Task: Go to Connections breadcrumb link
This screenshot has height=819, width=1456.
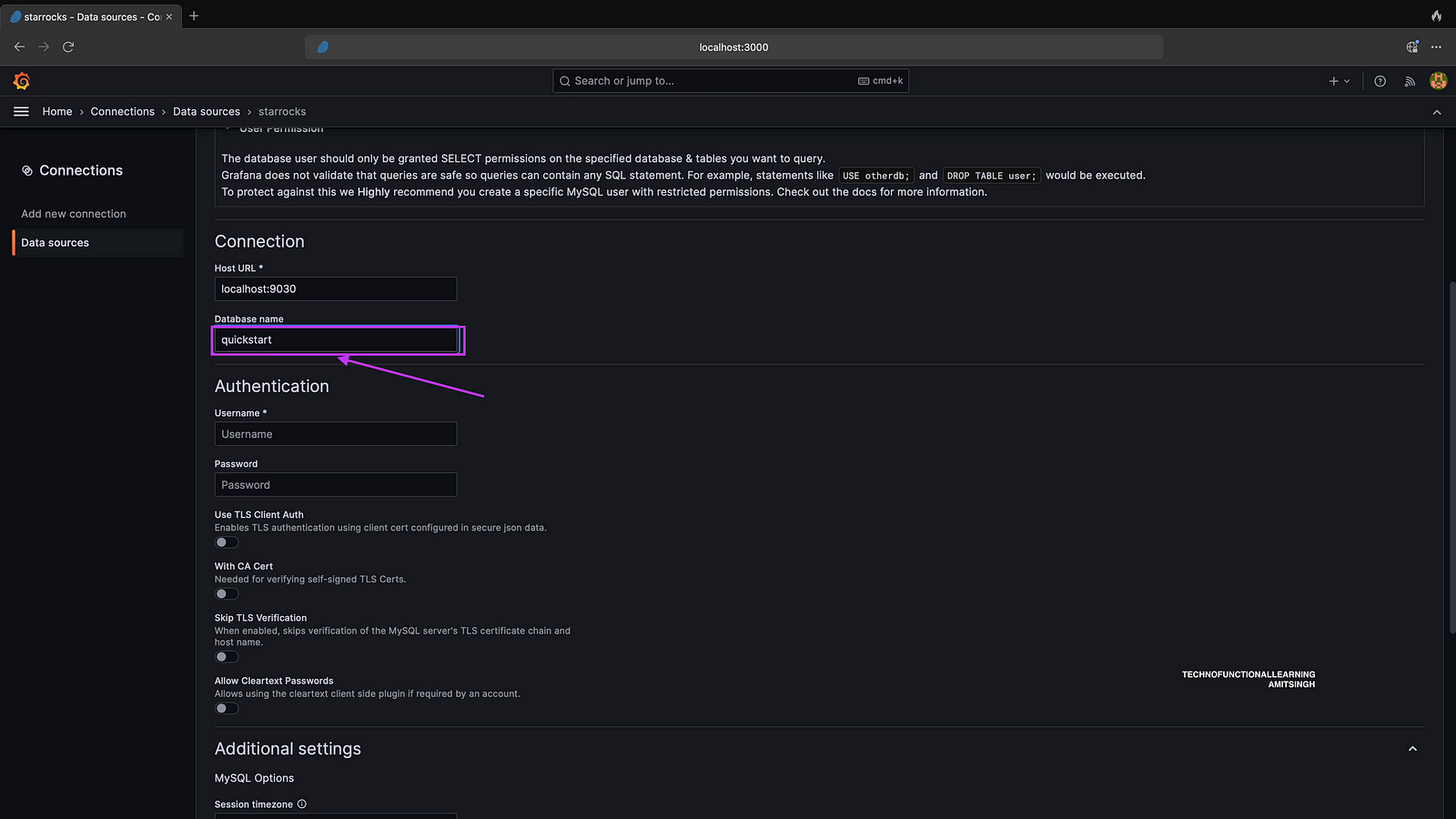Action: 122,112
